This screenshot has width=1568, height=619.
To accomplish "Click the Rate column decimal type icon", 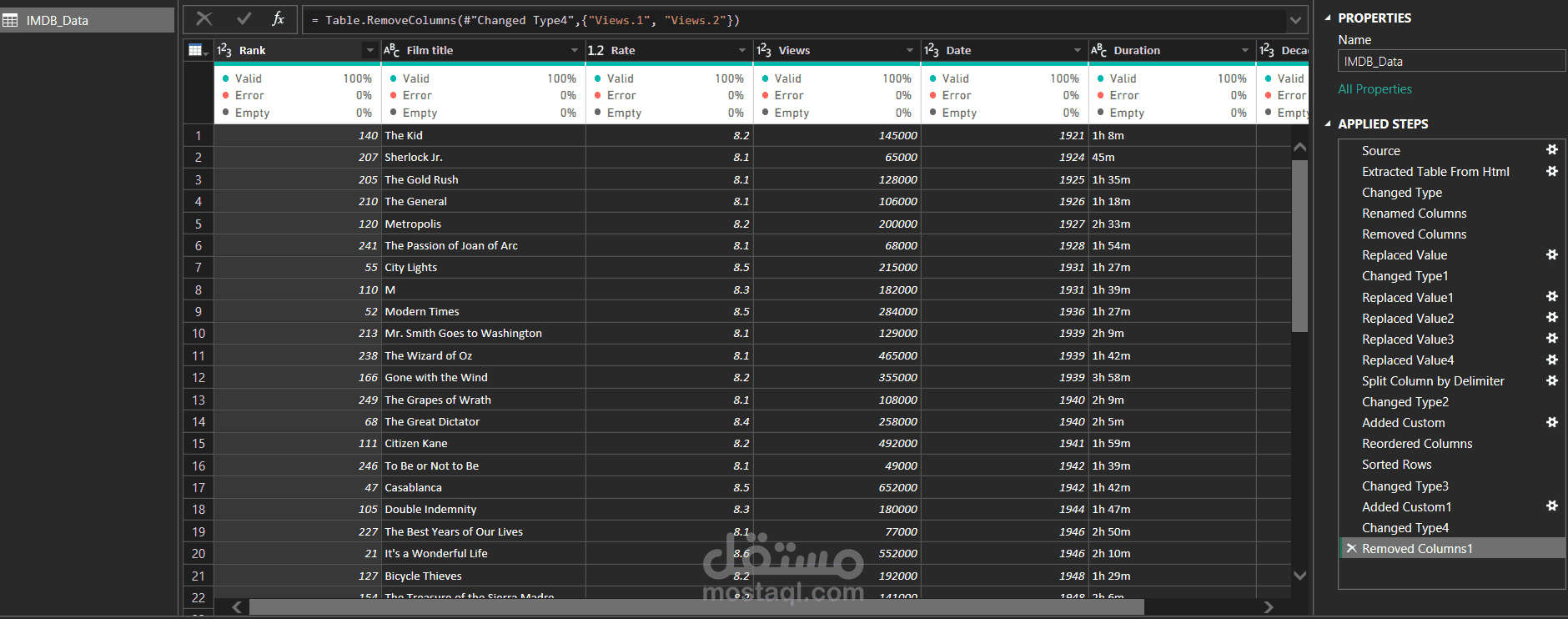I will tap(596, 50).
